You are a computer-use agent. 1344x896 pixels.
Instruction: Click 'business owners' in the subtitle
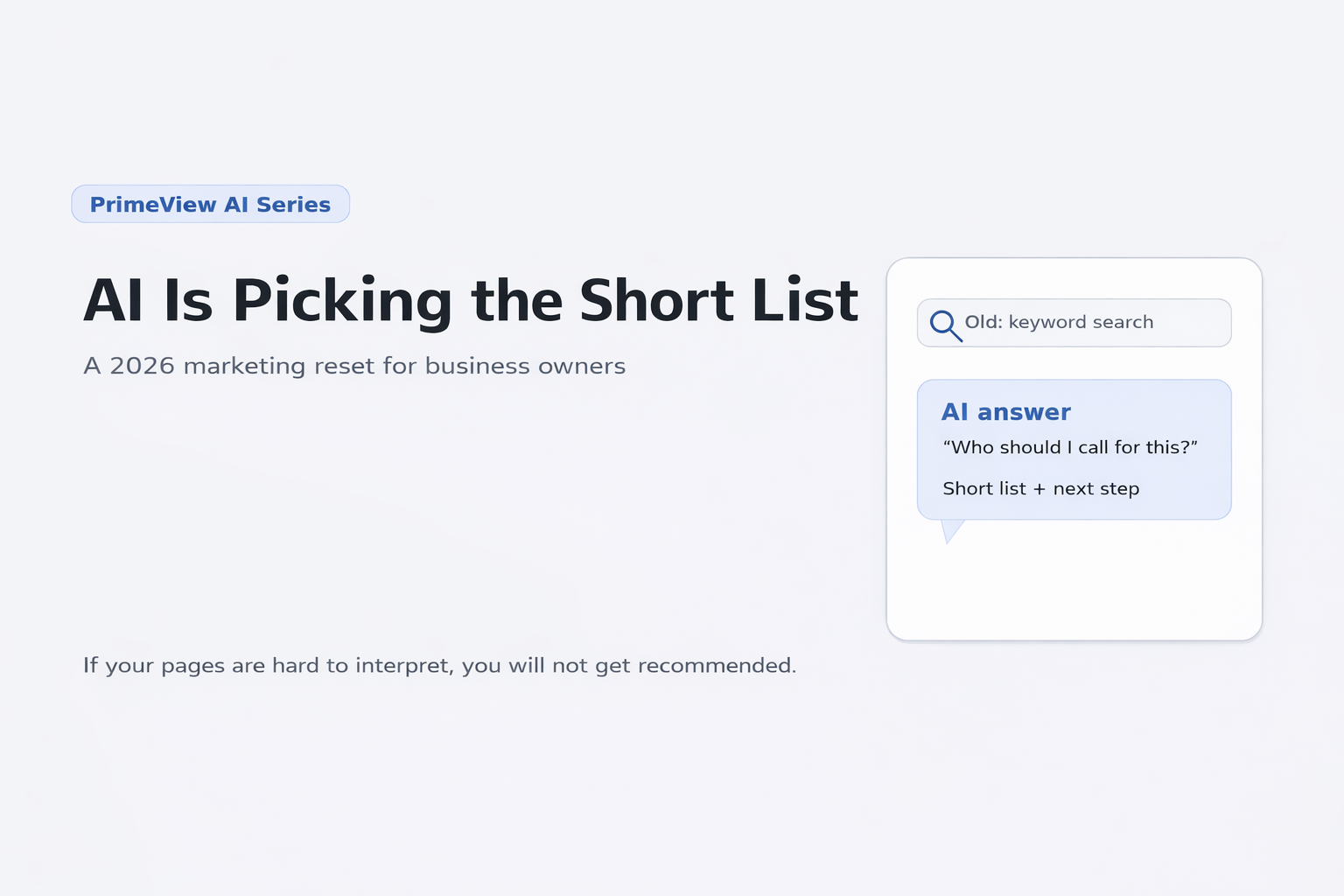pyautogui.click(x=525, y=366)
